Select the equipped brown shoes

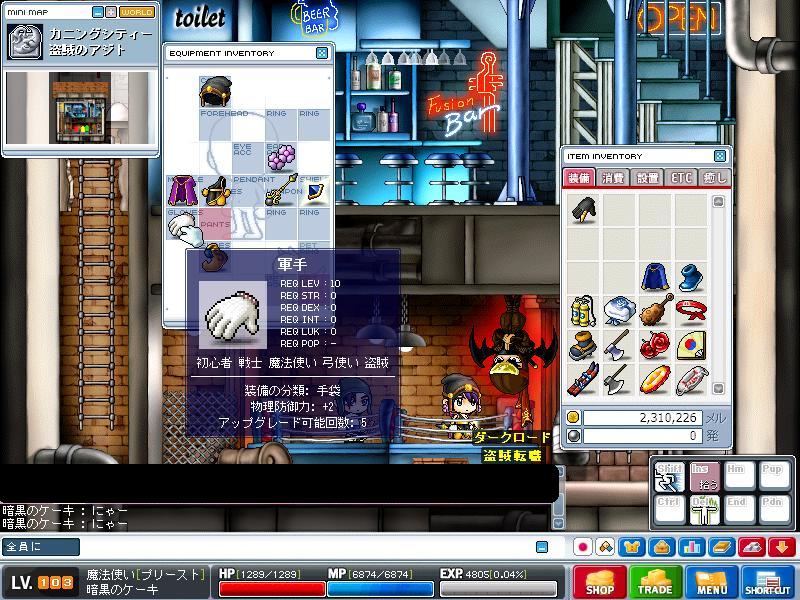click(x=214, y=258)
